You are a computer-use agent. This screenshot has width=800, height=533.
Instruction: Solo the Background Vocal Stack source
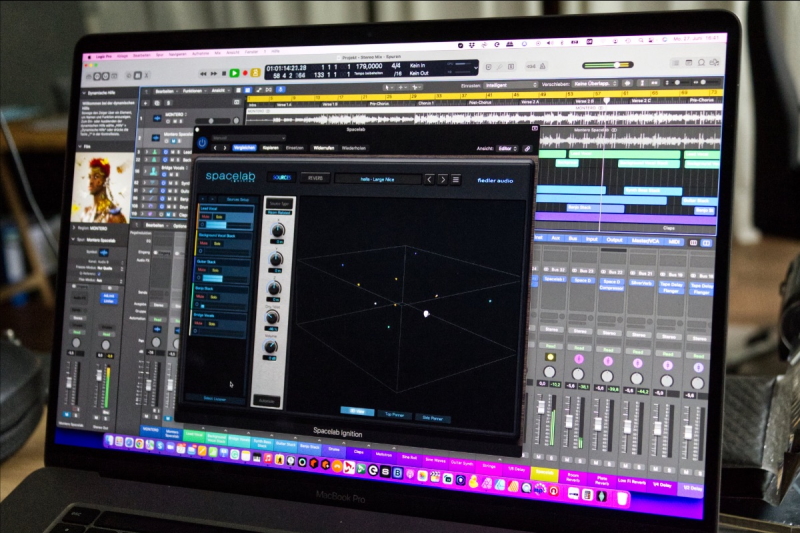(217, 244)
